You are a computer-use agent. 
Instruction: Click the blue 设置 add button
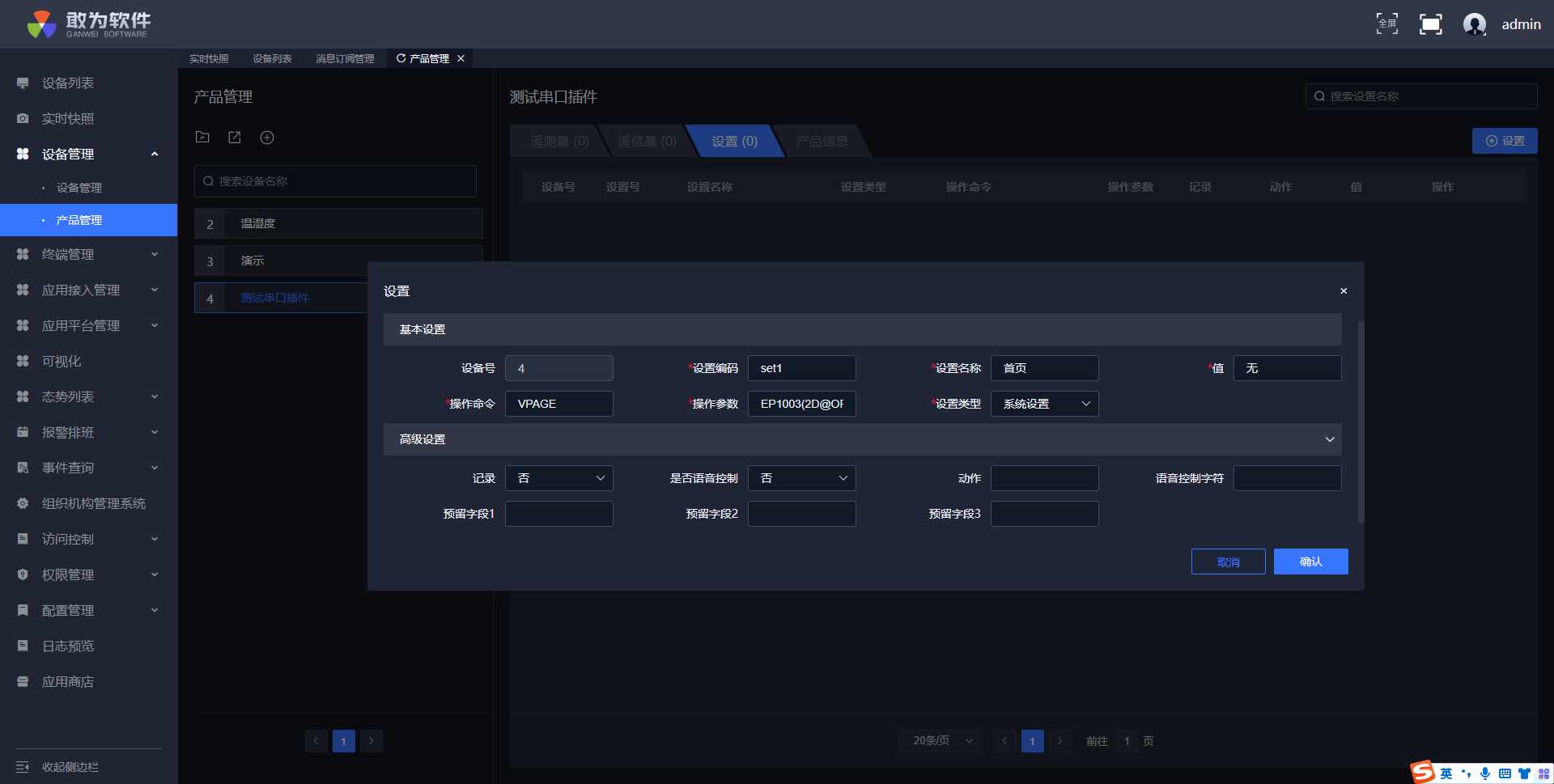tap(1505, 141)
